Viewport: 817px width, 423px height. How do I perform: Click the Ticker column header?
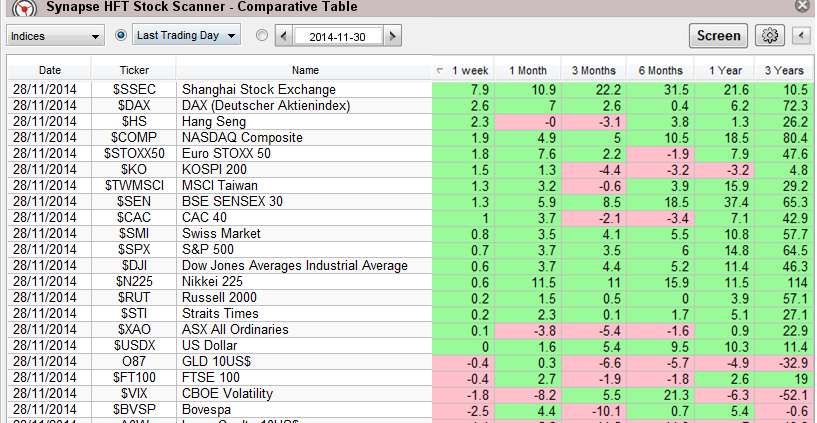pyautogui.click(x=133, y=70)
